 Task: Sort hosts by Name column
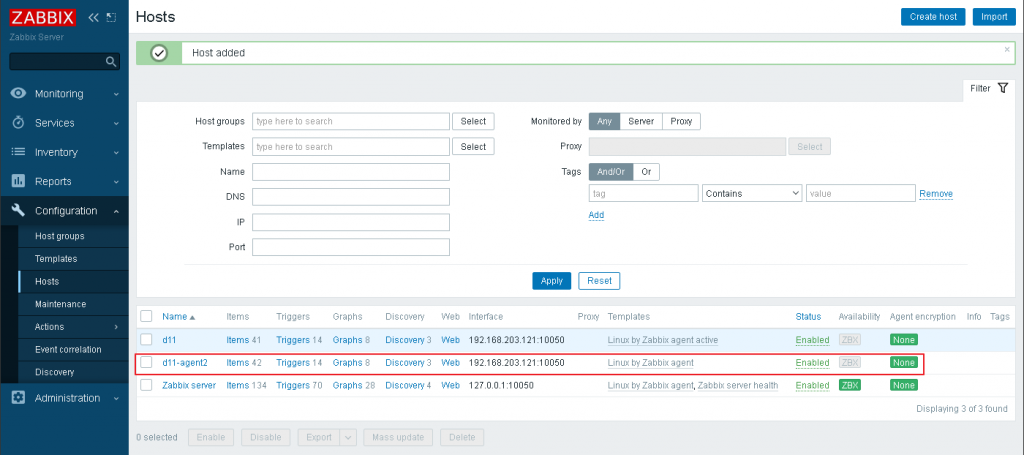[x=178, y=317]
